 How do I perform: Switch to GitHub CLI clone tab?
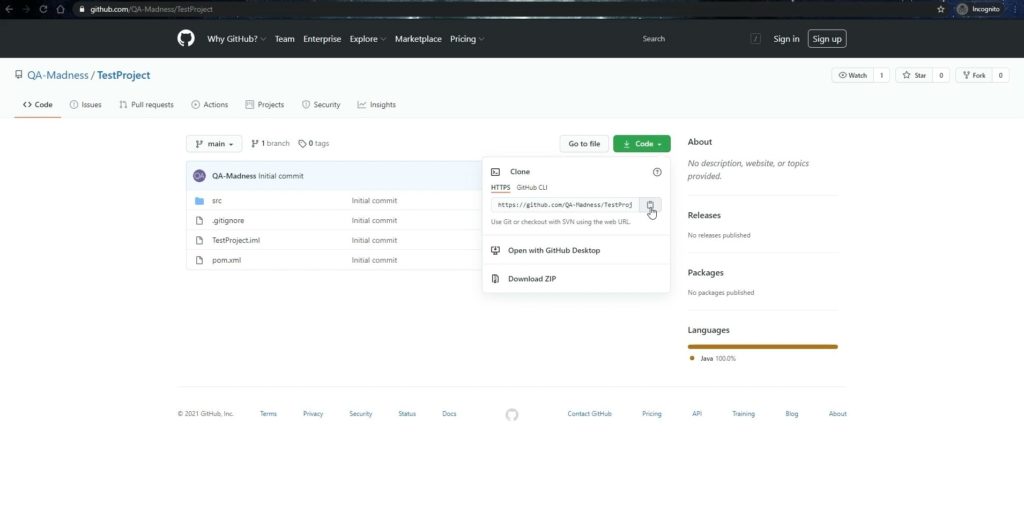pos(532,187)
